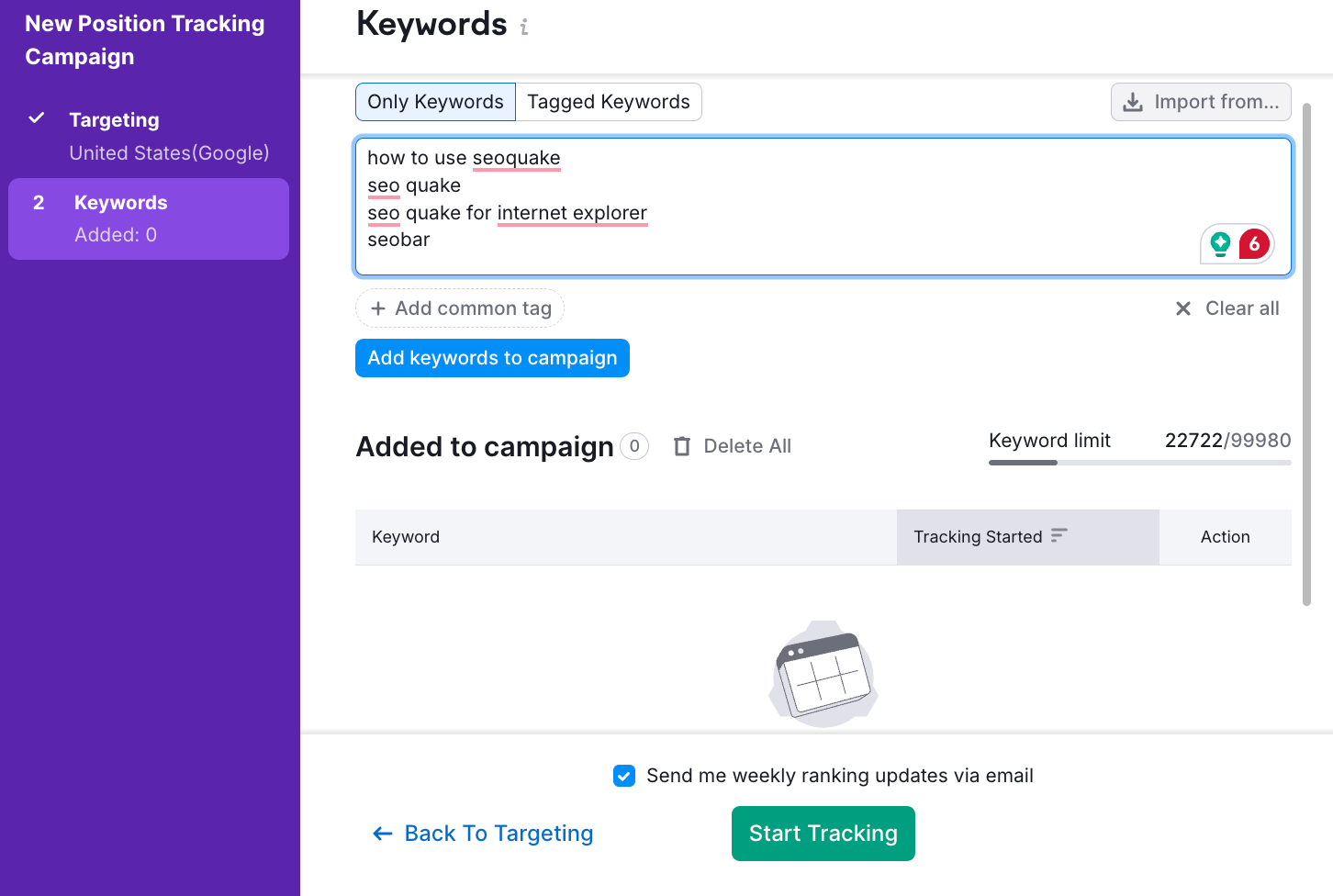This screenshot has height=896, width=1333.
Task: Click the left arrow before Back To Targeting
Action: [383, 834]
